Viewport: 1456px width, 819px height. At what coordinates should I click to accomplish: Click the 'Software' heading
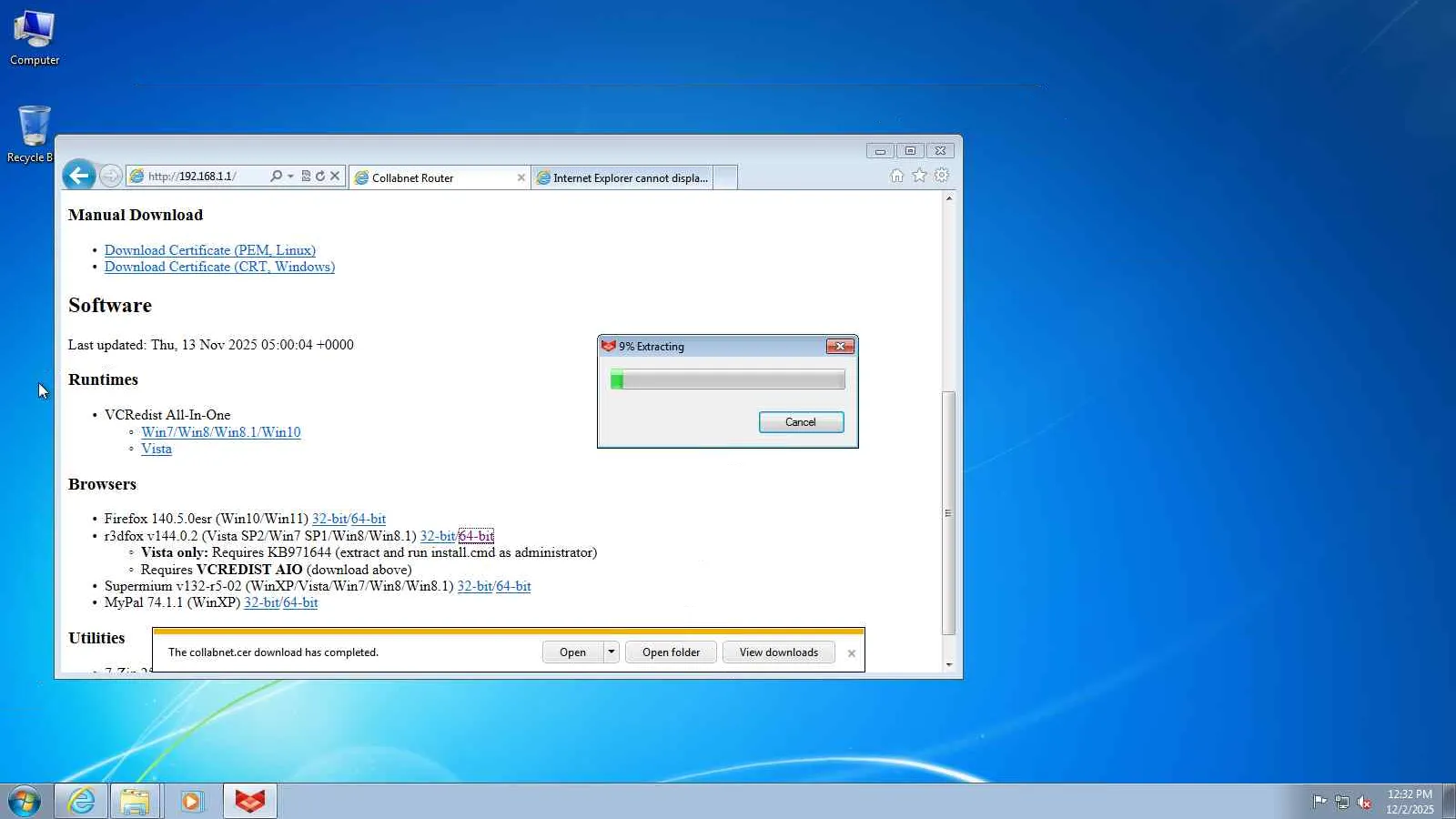tap(110, 305)
